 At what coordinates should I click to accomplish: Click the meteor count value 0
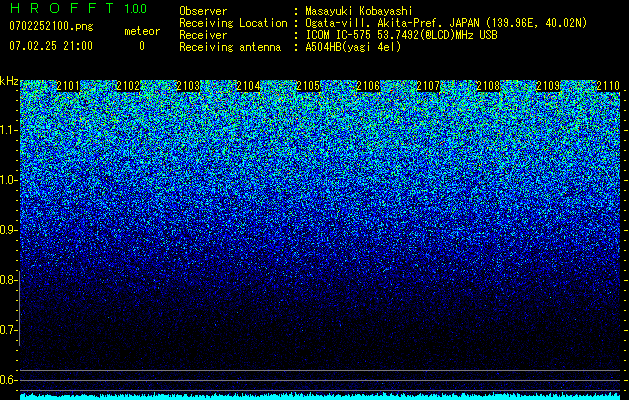coord(142,46)
